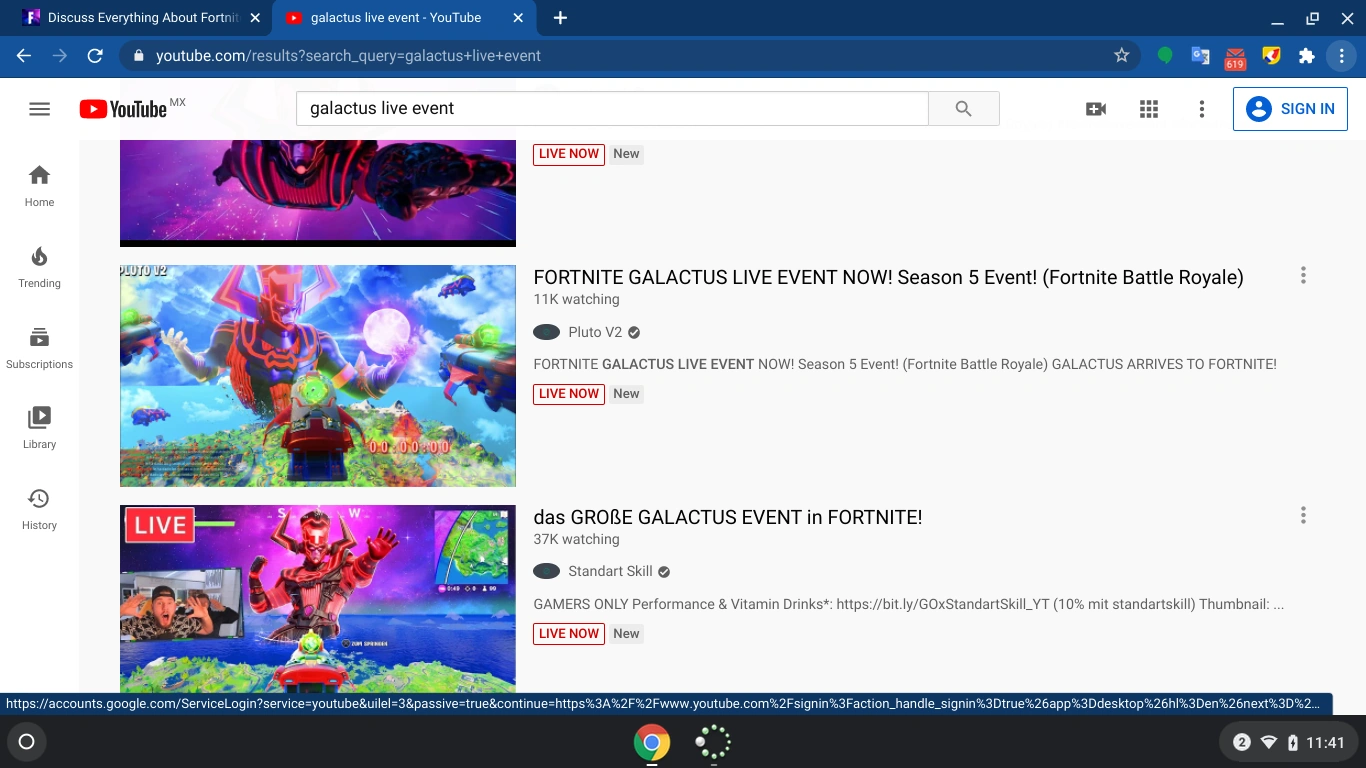Screen dimensions: 1366x768
Task: Click LIVE NOW badge on Standart Skill video
Action: pyautogui.click(x=569, y=634)
